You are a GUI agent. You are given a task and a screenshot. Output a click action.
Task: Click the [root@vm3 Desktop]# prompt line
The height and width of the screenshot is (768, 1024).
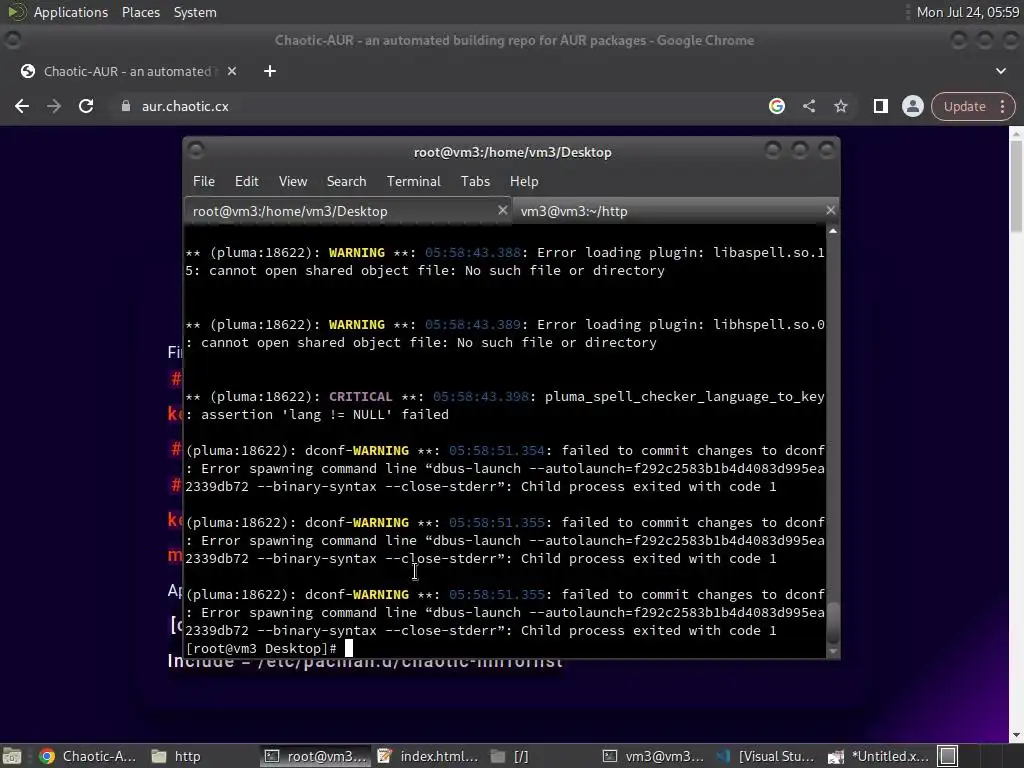(261, 648)
